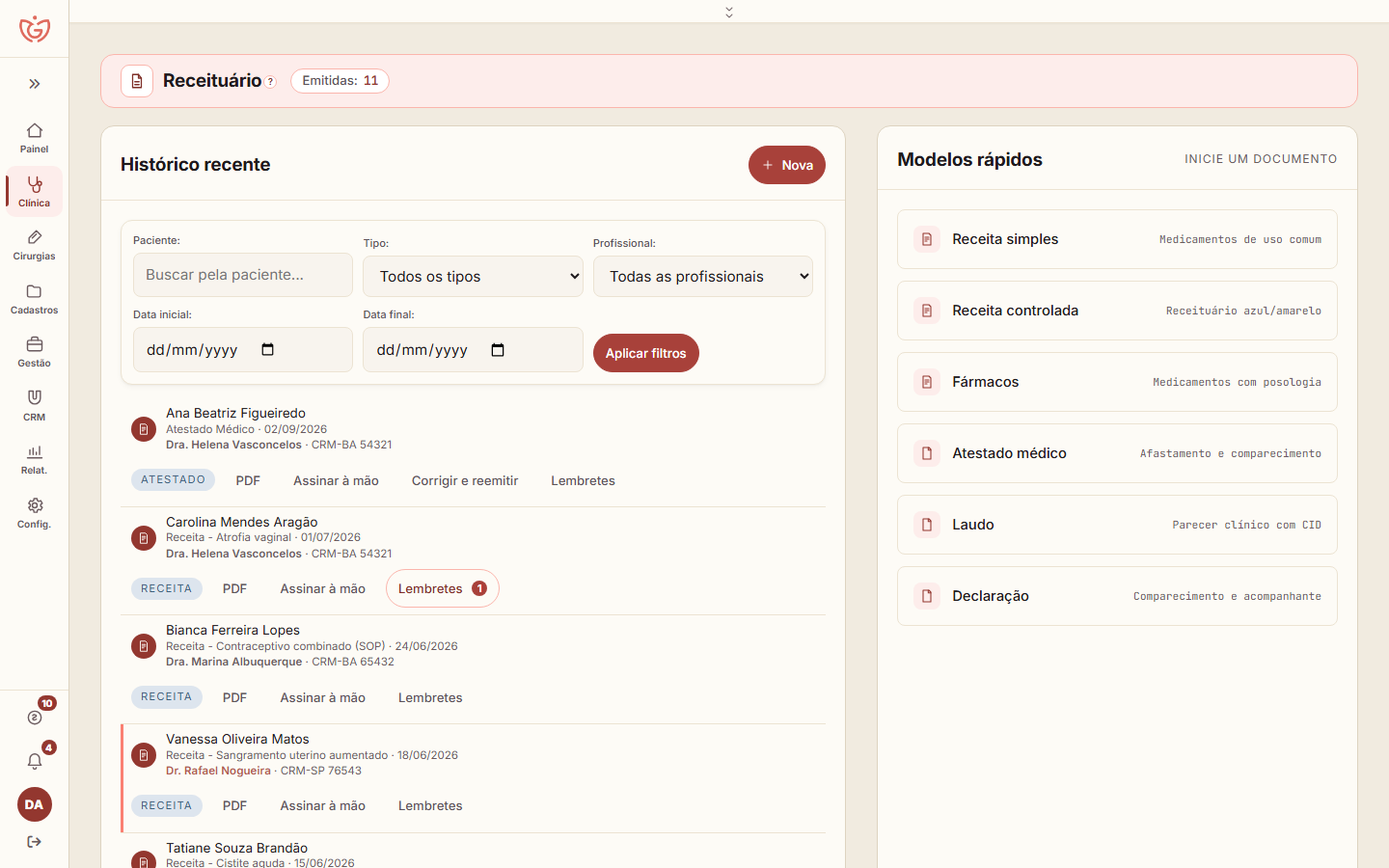Click 'Assinar à mão' for Bianca Ferreira Lopes
The height and width of the screenshot is (868, 1389).
pos(323,697)
